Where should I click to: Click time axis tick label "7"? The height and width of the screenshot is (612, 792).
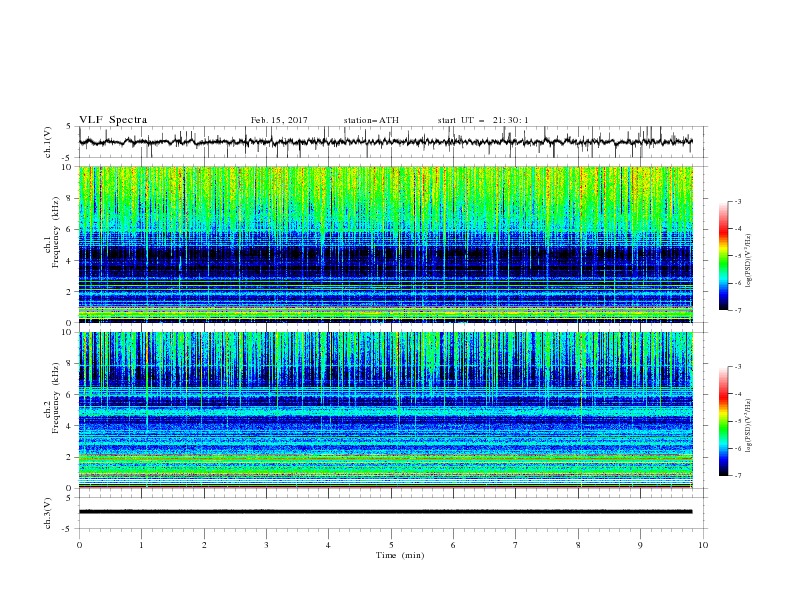click(516, 545)
